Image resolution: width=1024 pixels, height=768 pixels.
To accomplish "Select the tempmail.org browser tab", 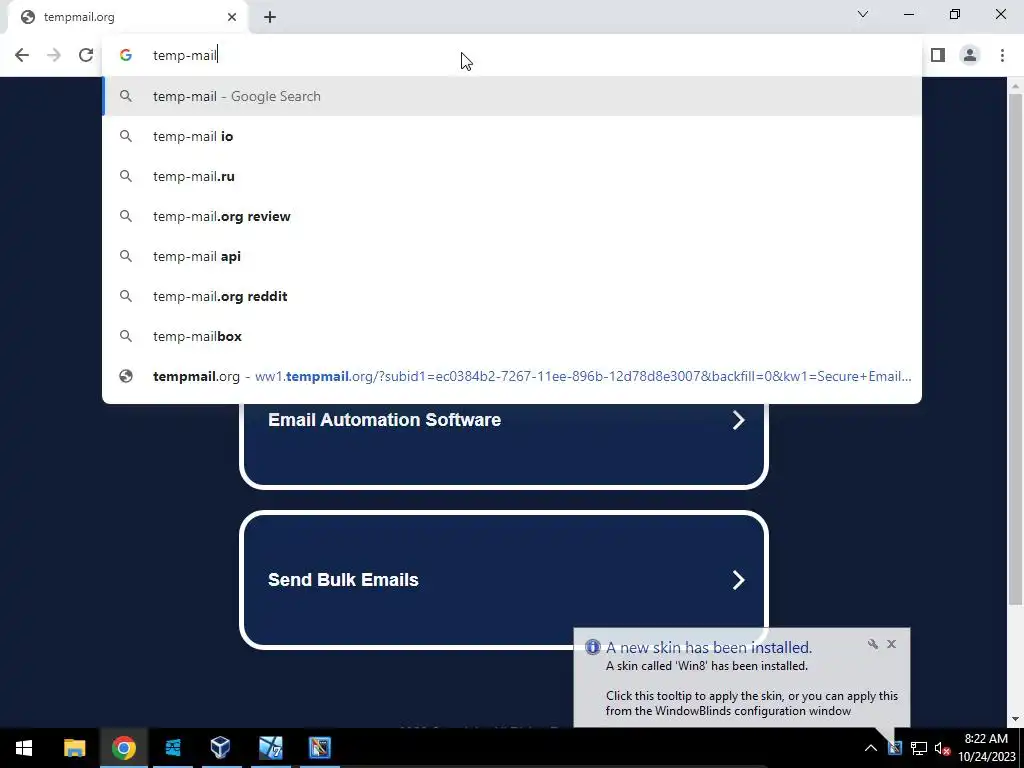I will click(127, 18).
